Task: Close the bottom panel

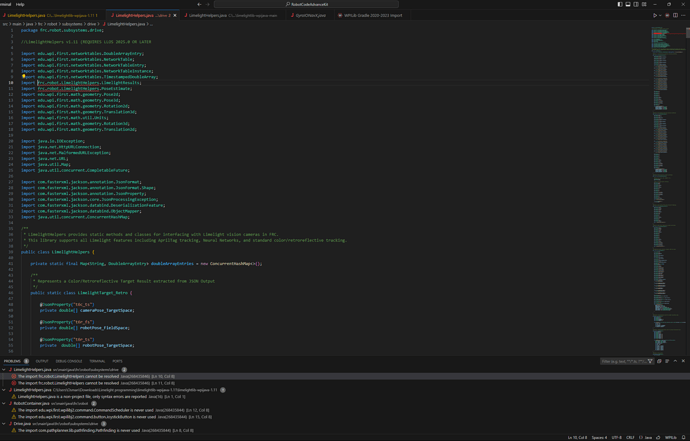Action: pyautogui.click(x=683, y=361)
